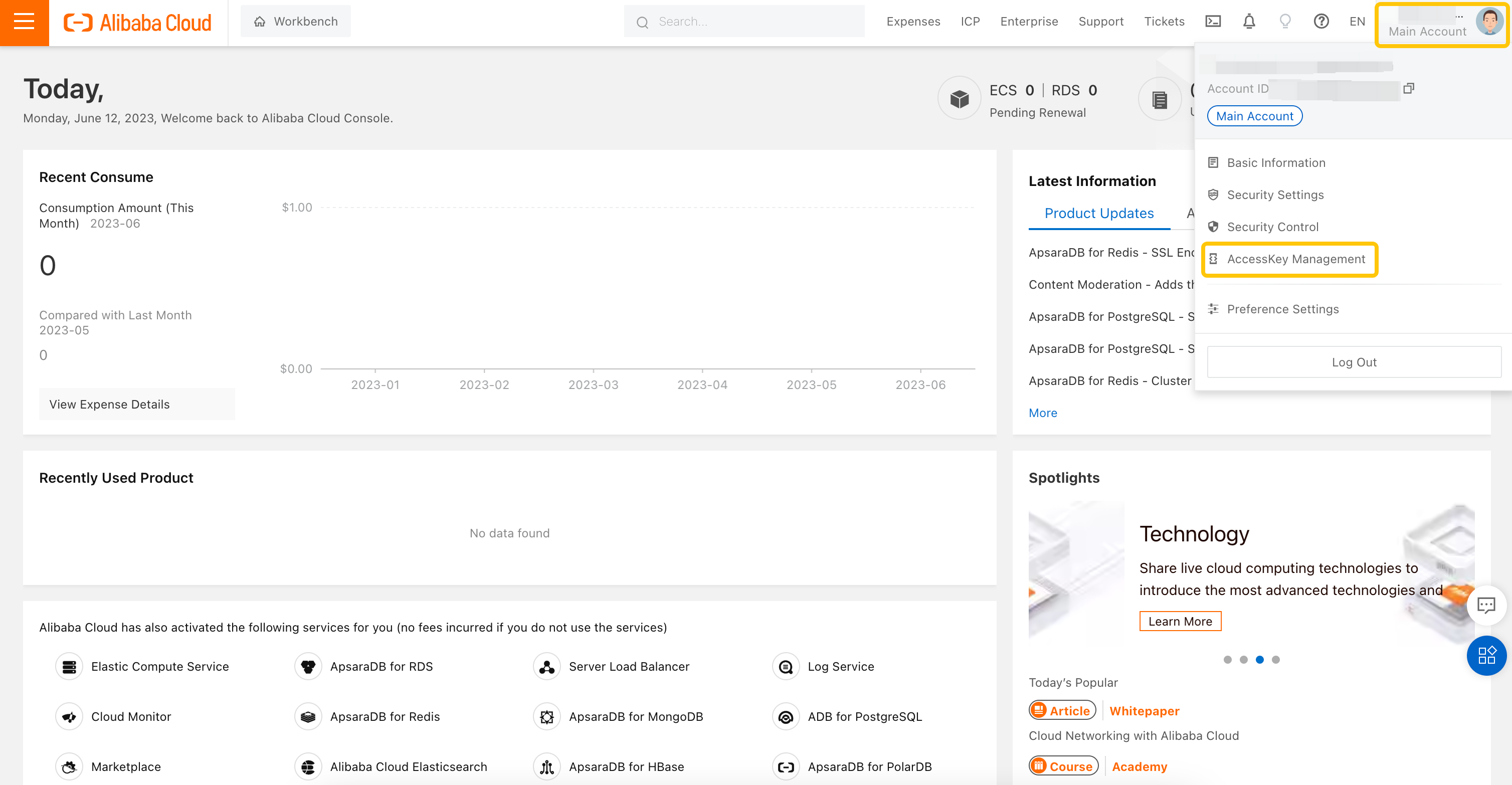Open Security Control

1272,227
